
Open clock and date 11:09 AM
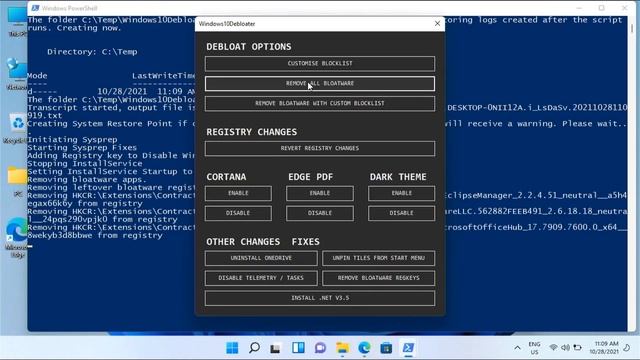tap(604, 348)
